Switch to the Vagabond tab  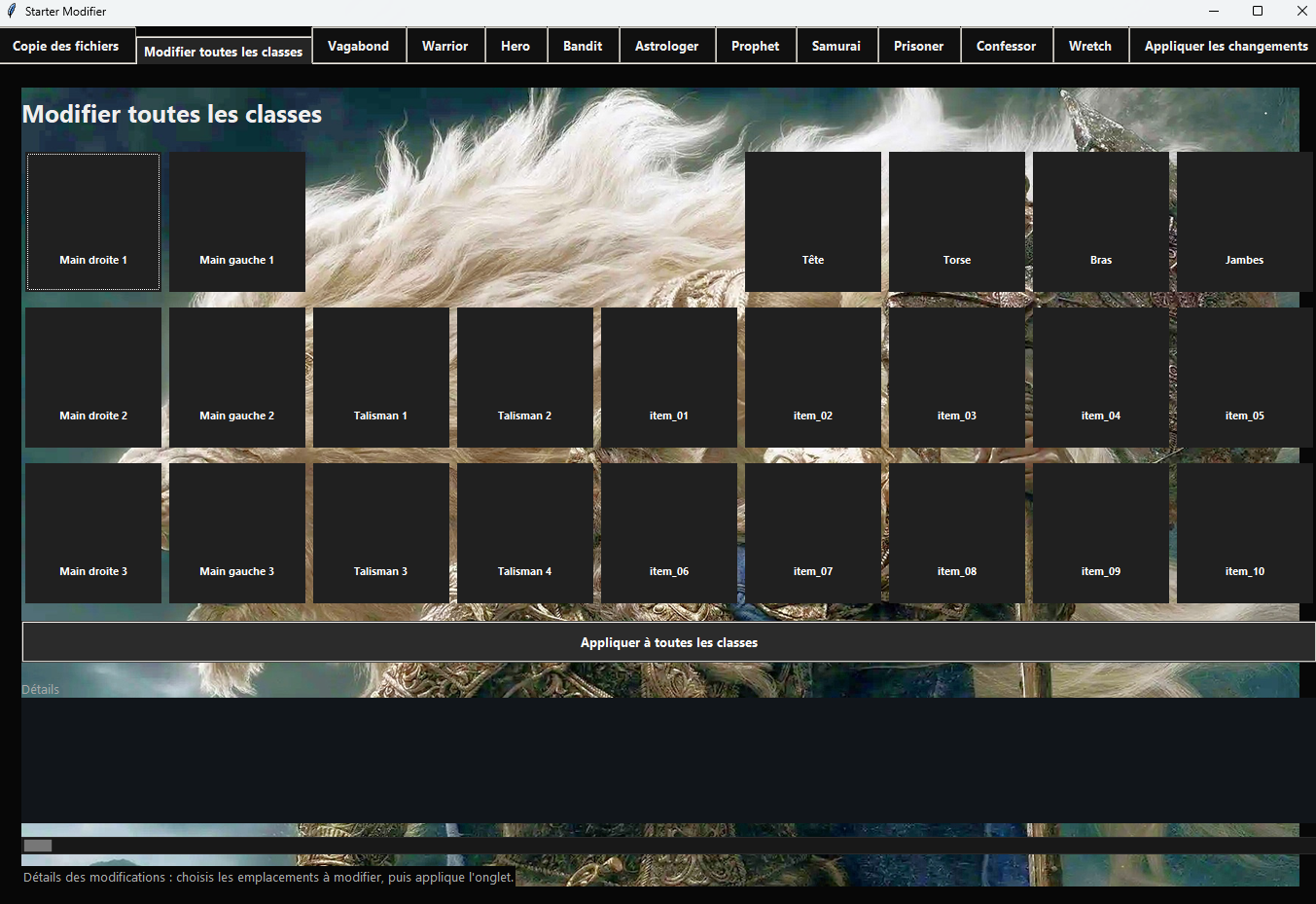[x=358, y=46]
